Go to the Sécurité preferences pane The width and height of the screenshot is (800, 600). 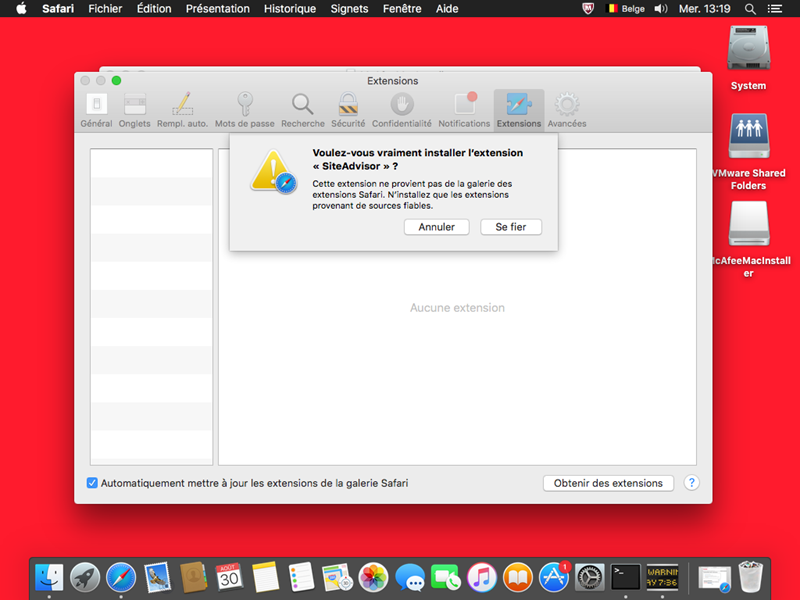coord(348,110)
